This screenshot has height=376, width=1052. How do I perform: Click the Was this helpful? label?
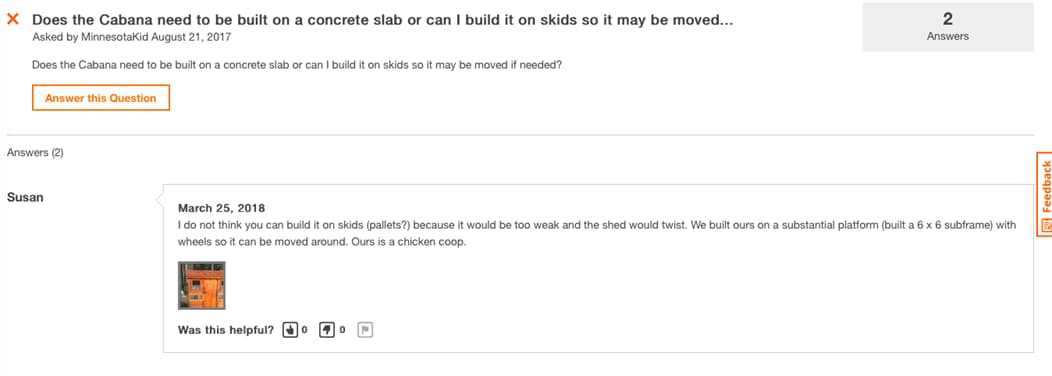point(225,330)
